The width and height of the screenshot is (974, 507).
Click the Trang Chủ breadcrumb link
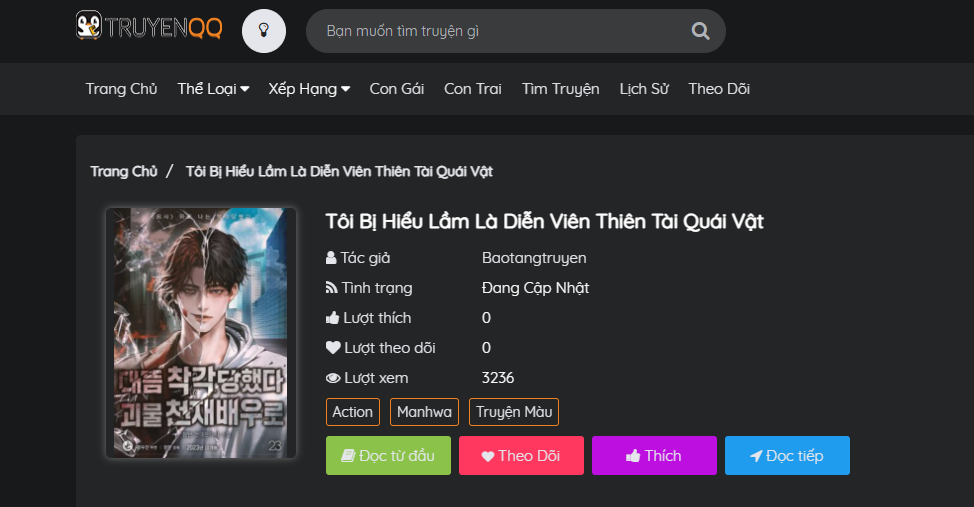124,171
